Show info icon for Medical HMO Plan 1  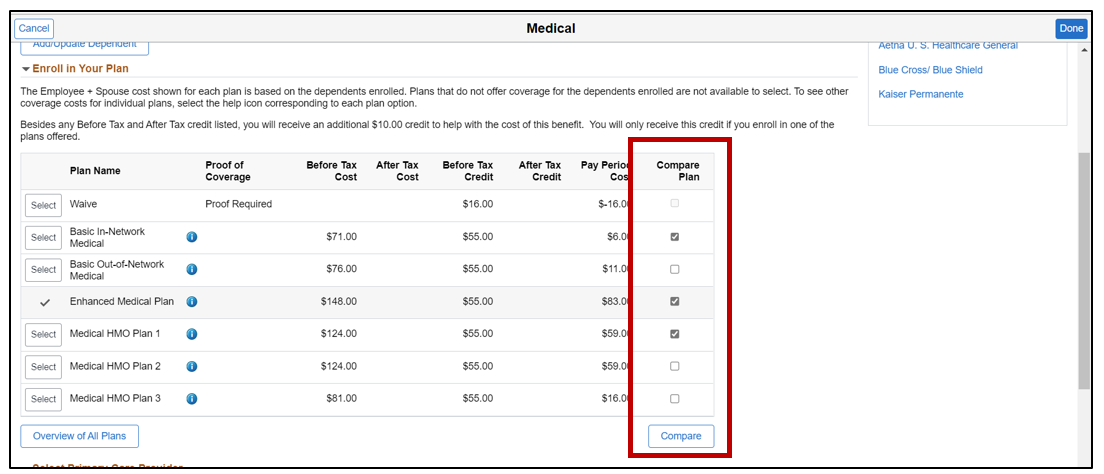(192, 334)
